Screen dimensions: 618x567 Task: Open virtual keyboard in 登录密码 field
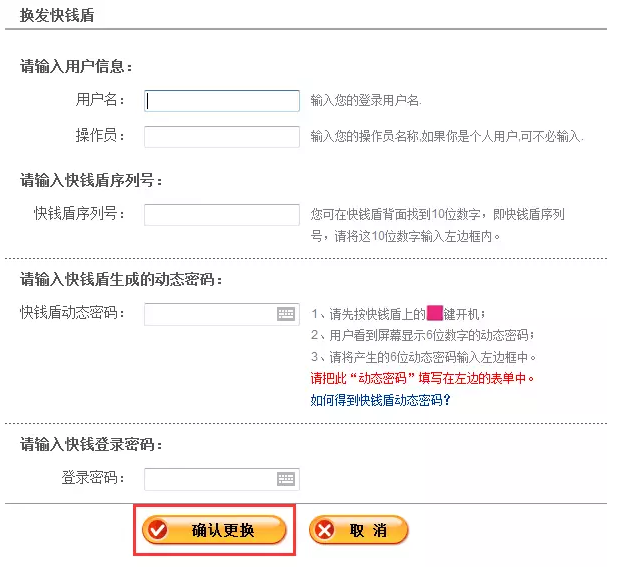(x=286, y=479)
